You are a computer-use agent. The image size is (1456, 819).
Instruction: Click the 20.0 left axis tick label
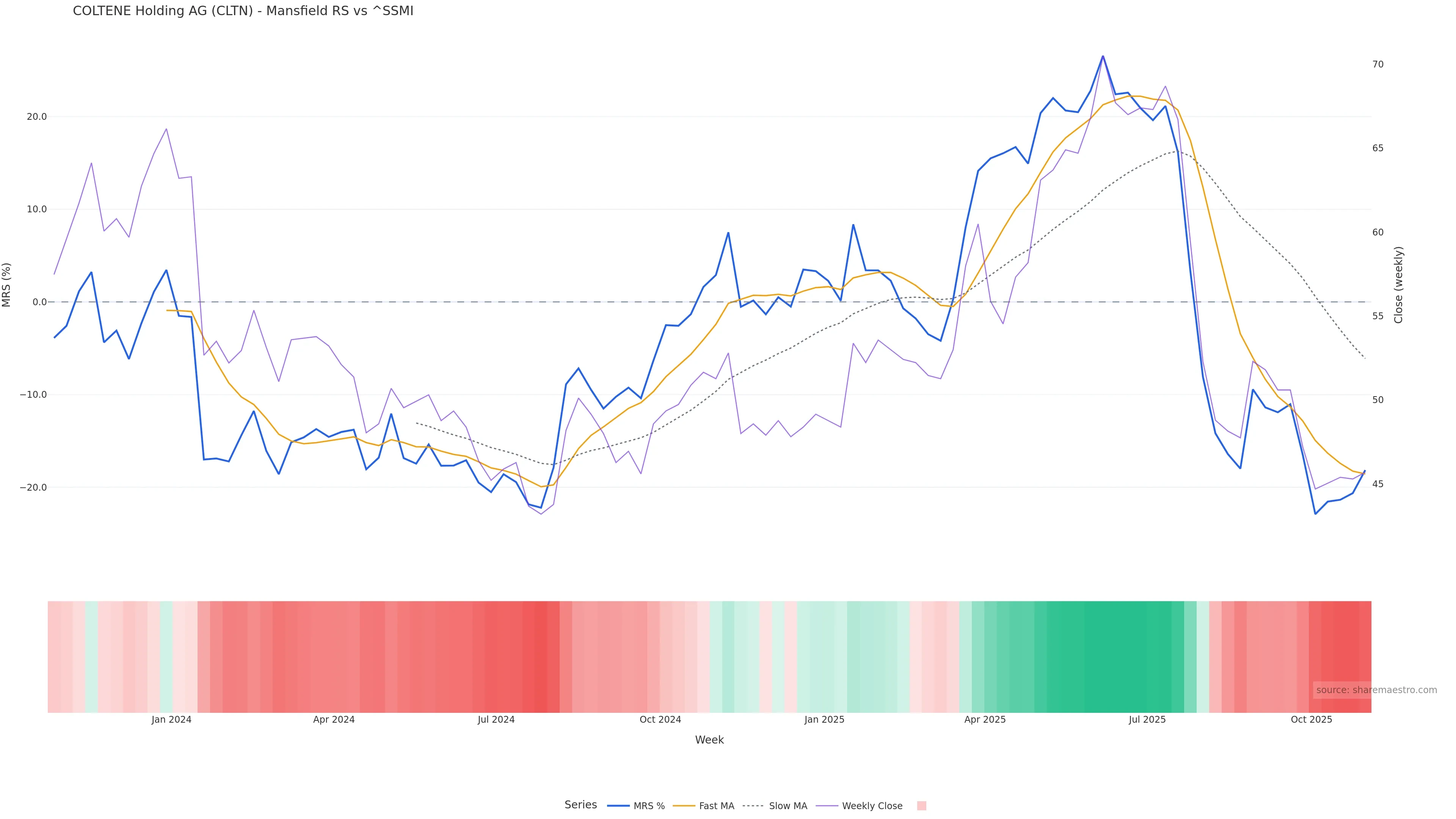36,117
